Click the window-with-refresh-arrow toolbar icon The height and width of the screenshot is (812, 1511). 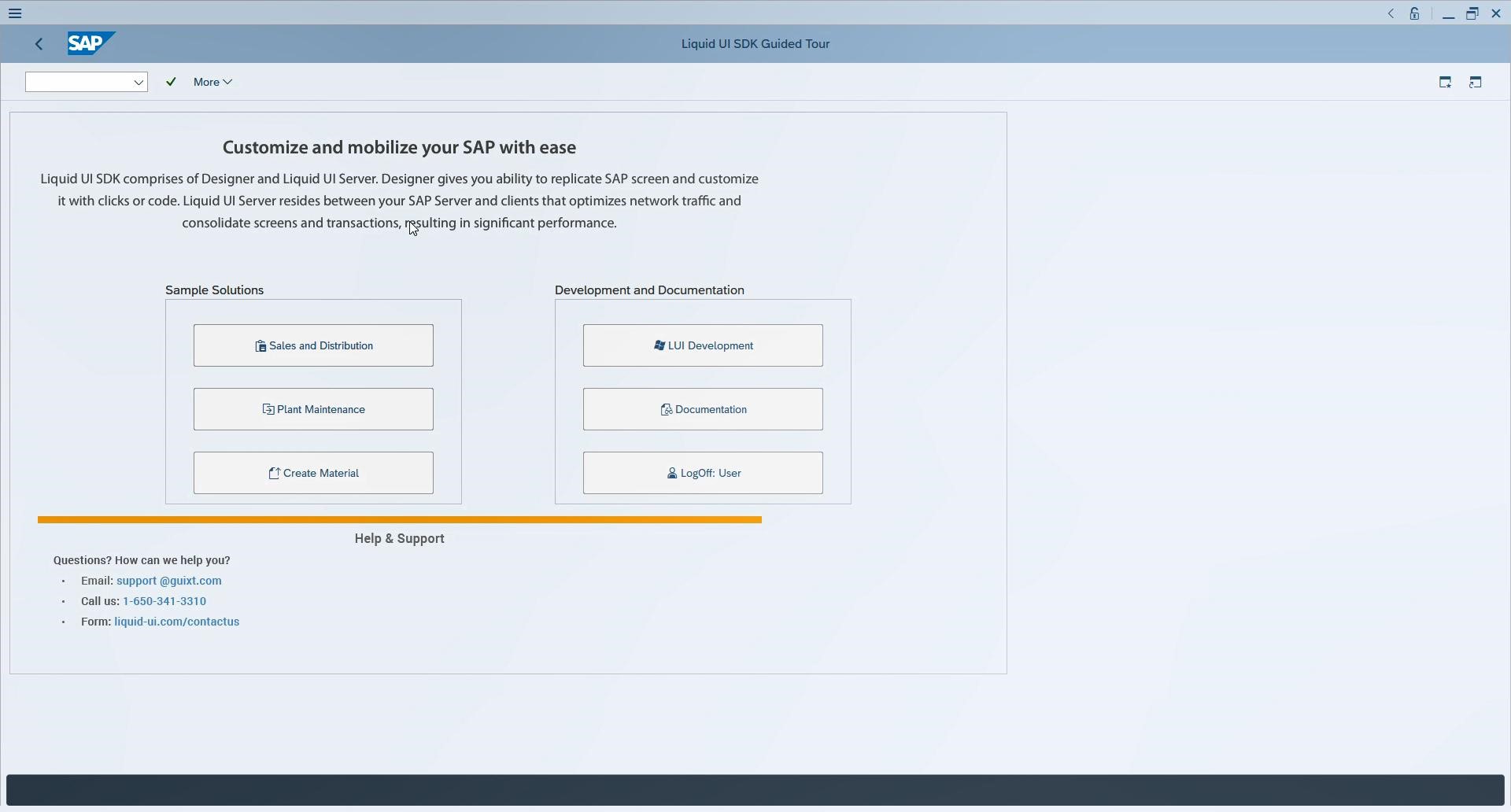click(x=1476, y=82)
